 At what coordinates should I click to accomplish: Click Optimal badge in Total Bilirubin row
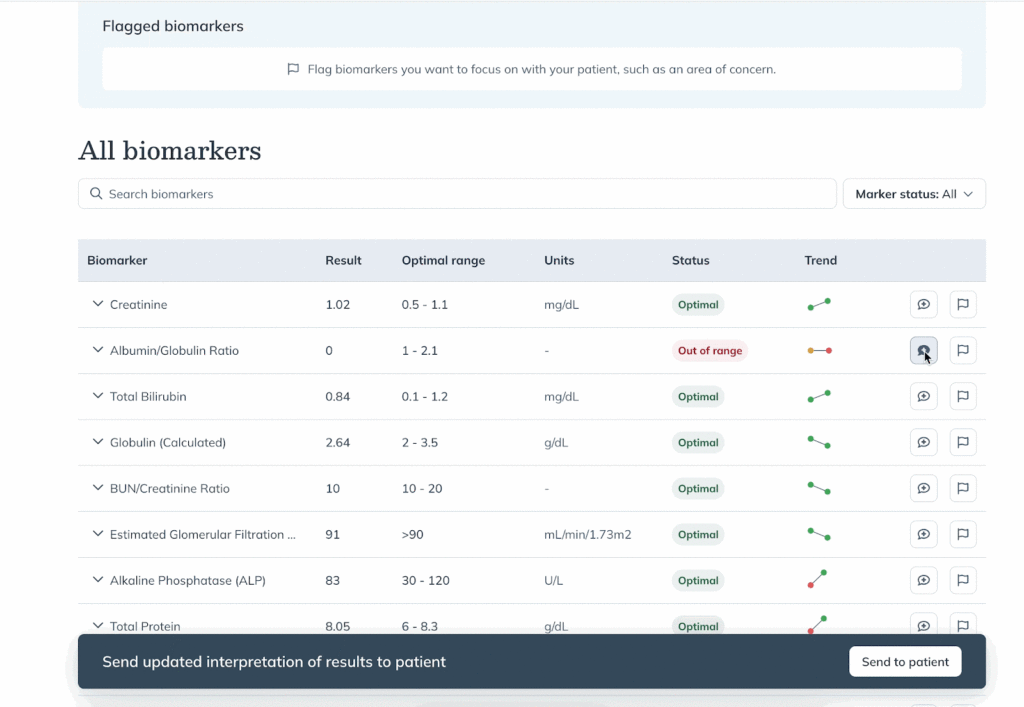(697, 396)
